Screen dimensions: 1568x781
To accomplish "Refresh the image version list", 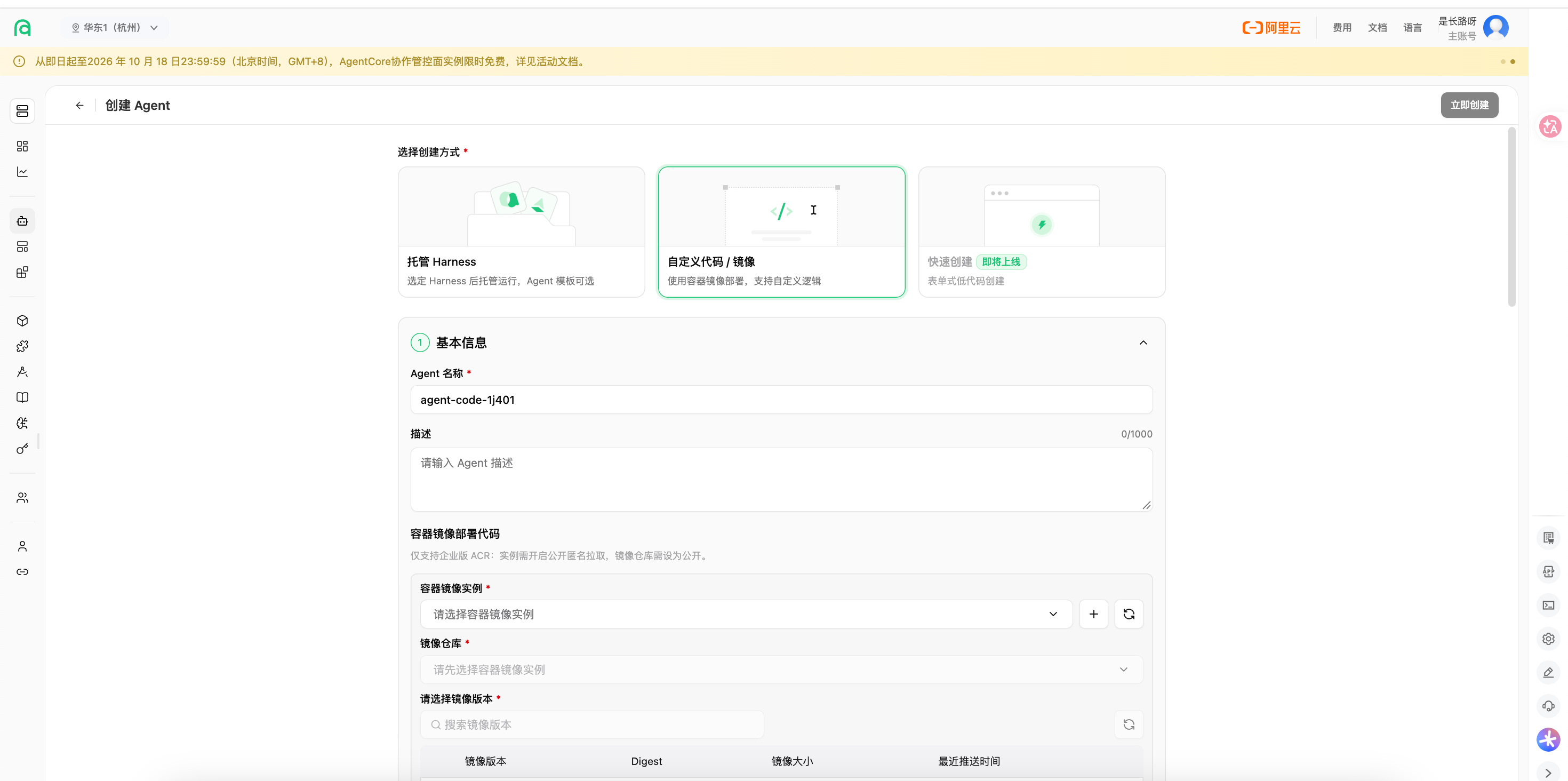I will (x=1129, y=724).
